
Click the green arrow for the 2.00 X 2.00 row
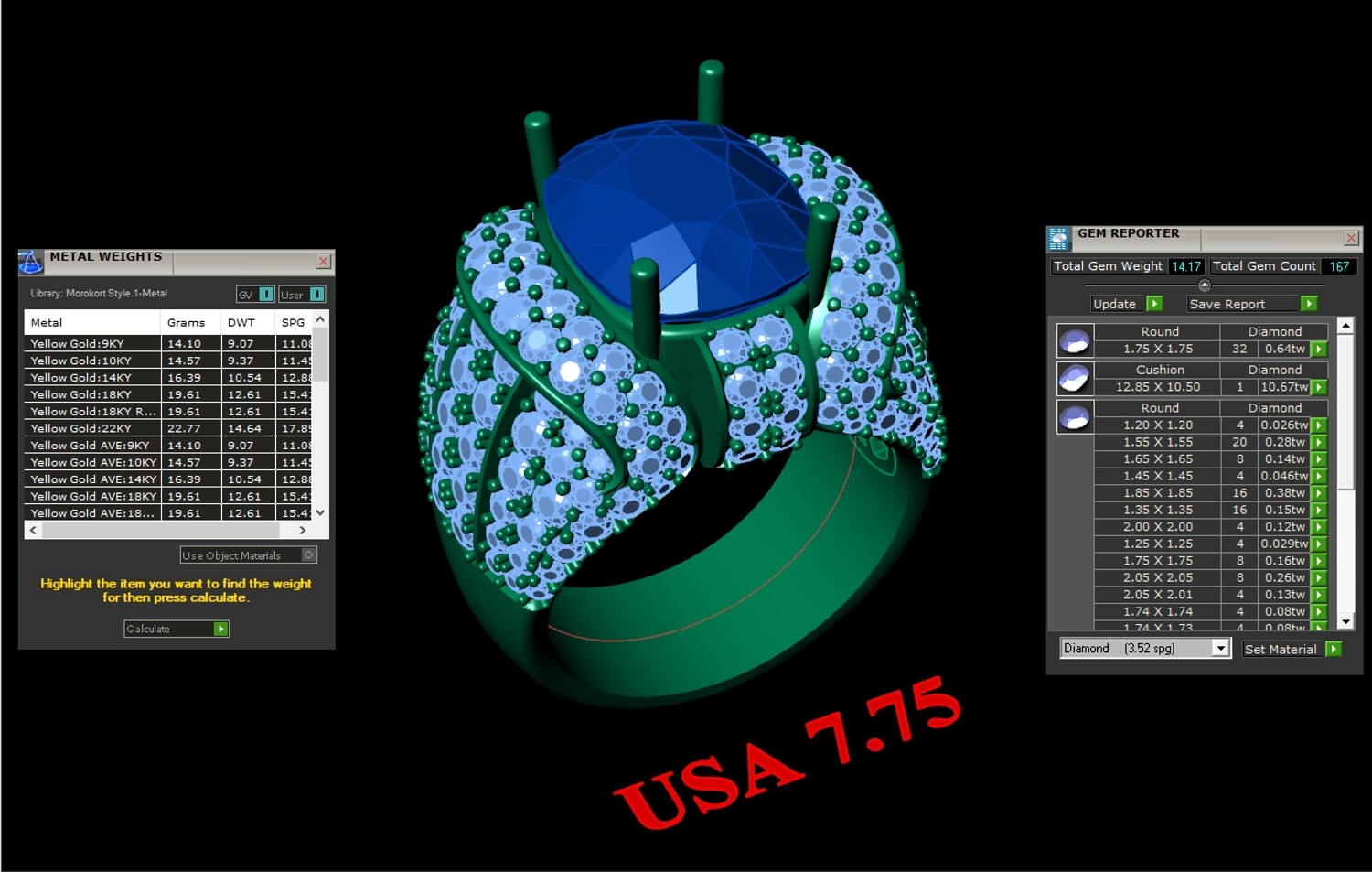(1319, 527)
